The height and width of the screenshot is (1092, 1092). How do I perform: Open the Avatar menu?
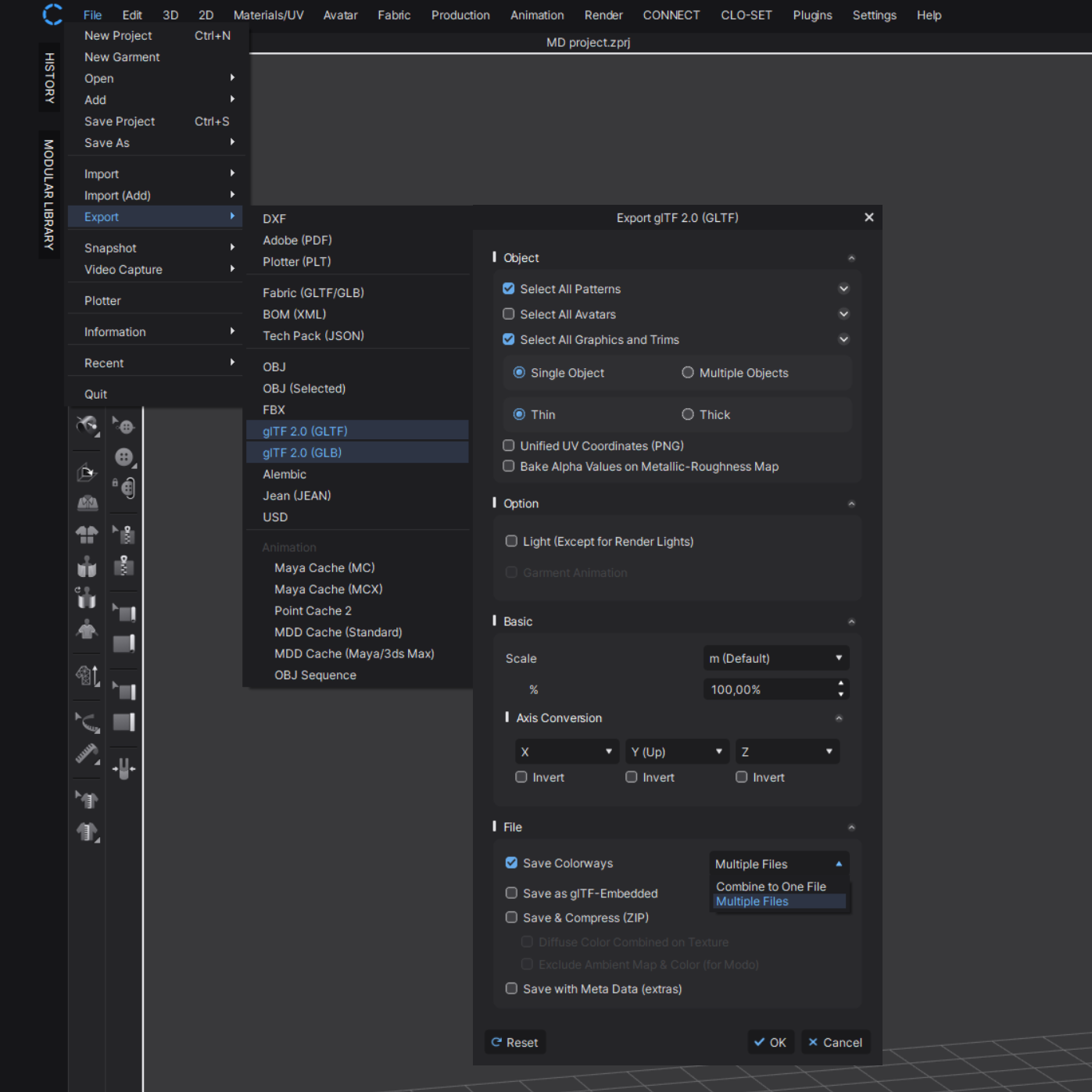(340, 15)
